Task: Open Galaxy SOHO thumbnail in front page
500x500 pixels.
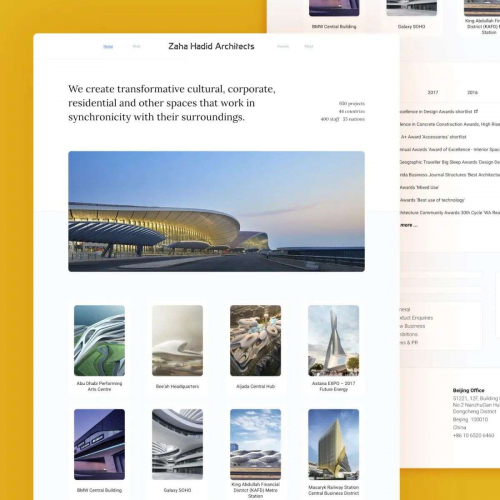Action: (x=177, y=444)
